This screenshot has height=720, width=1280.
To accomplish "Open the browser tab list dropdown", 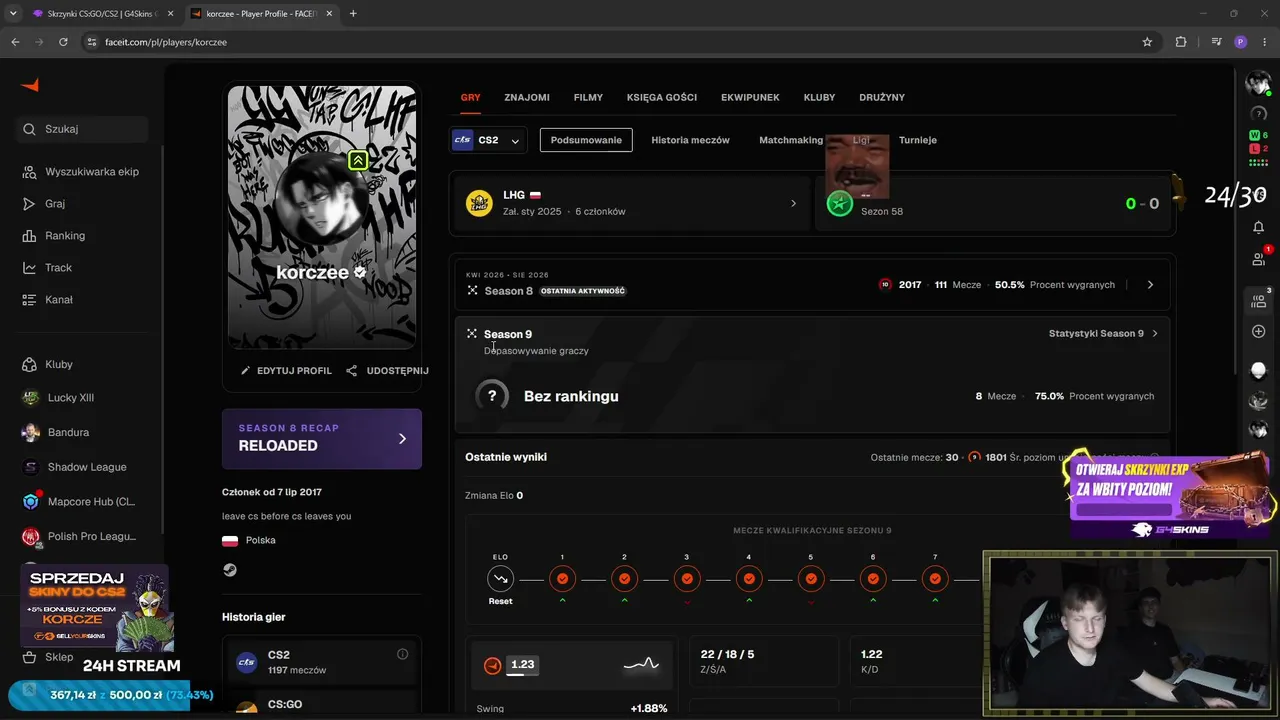I will click(x=13, y=13).
